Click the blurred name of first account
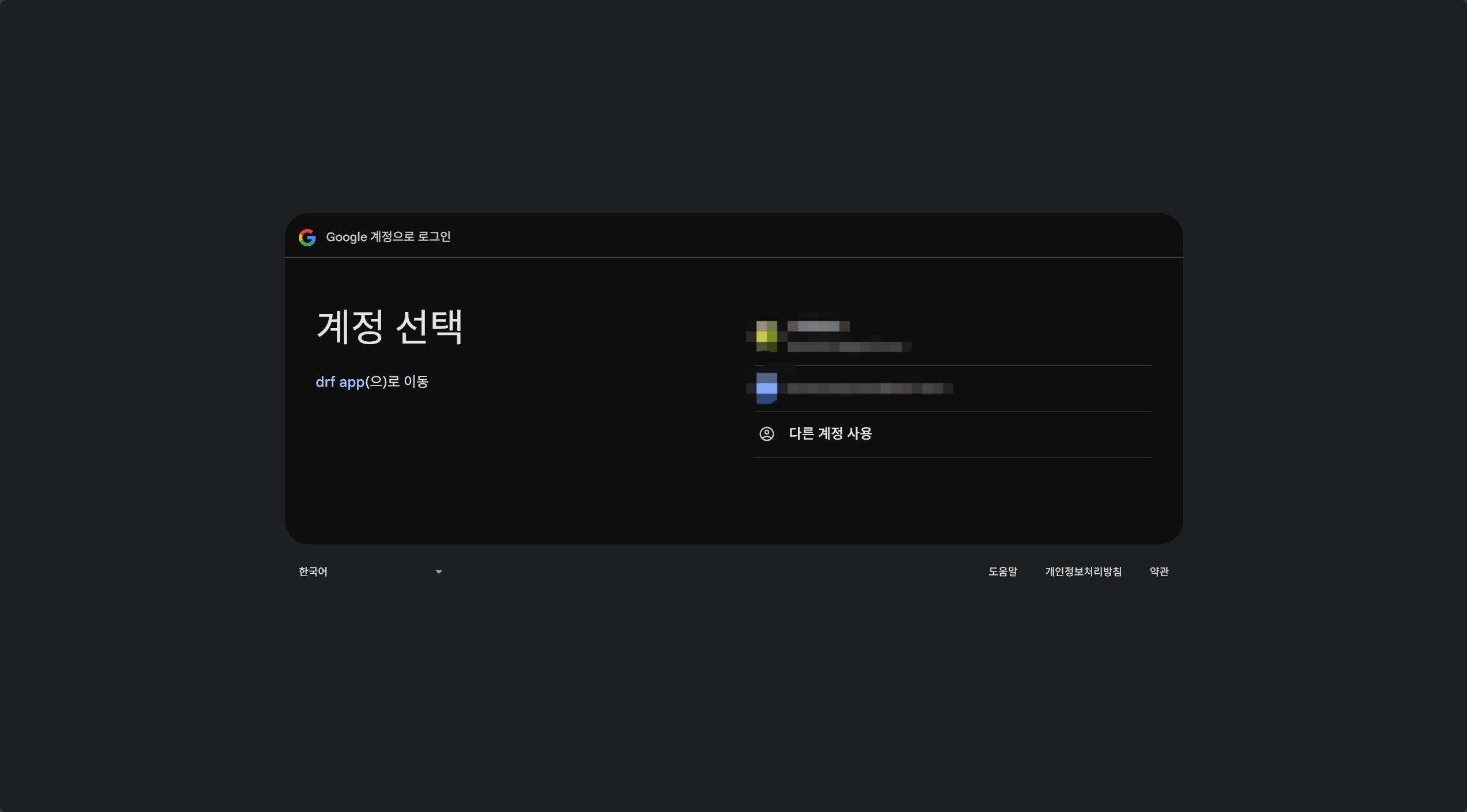Viewport: 1467px width, 812px height. tap(818, 326)
